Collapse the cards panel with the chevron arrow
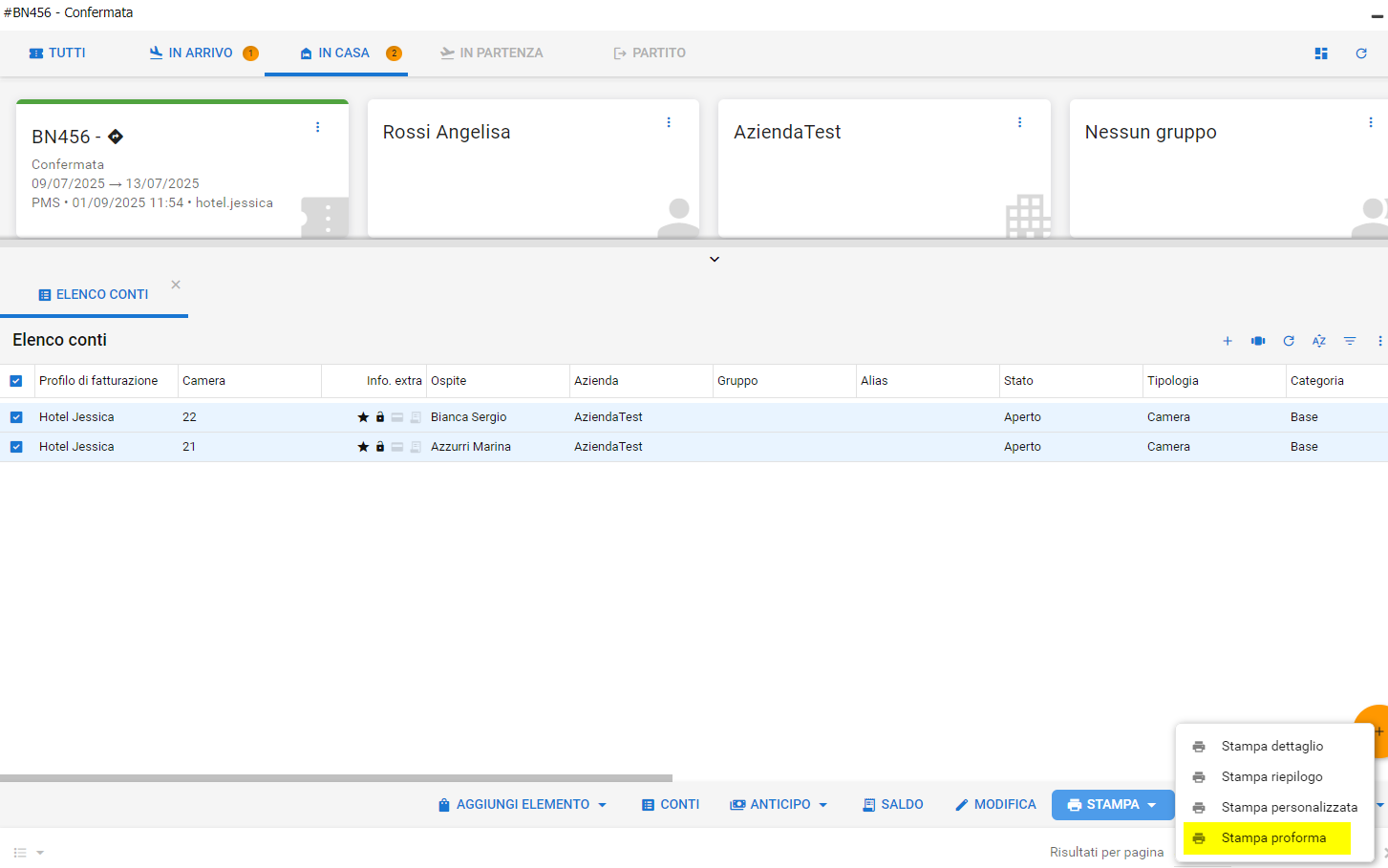This screenshot has width=1388, height=868. pyautogui.click(x=715, y=260)
